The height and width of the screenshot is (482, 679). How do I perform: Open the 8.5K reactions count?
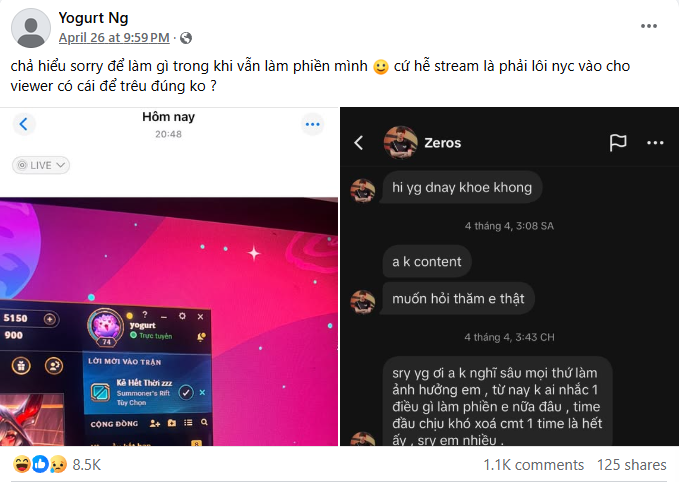(x=87, y=465)
